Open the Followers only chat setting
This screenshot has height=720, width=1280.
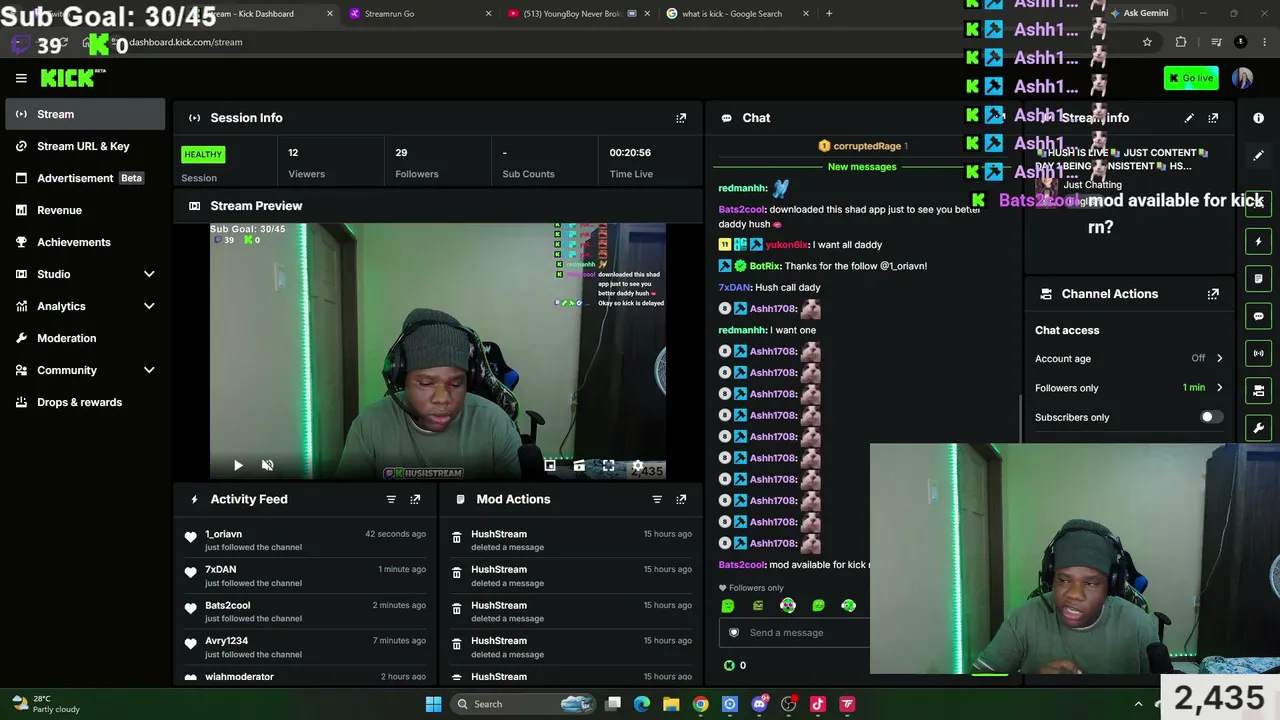(x=1129, y=388)
